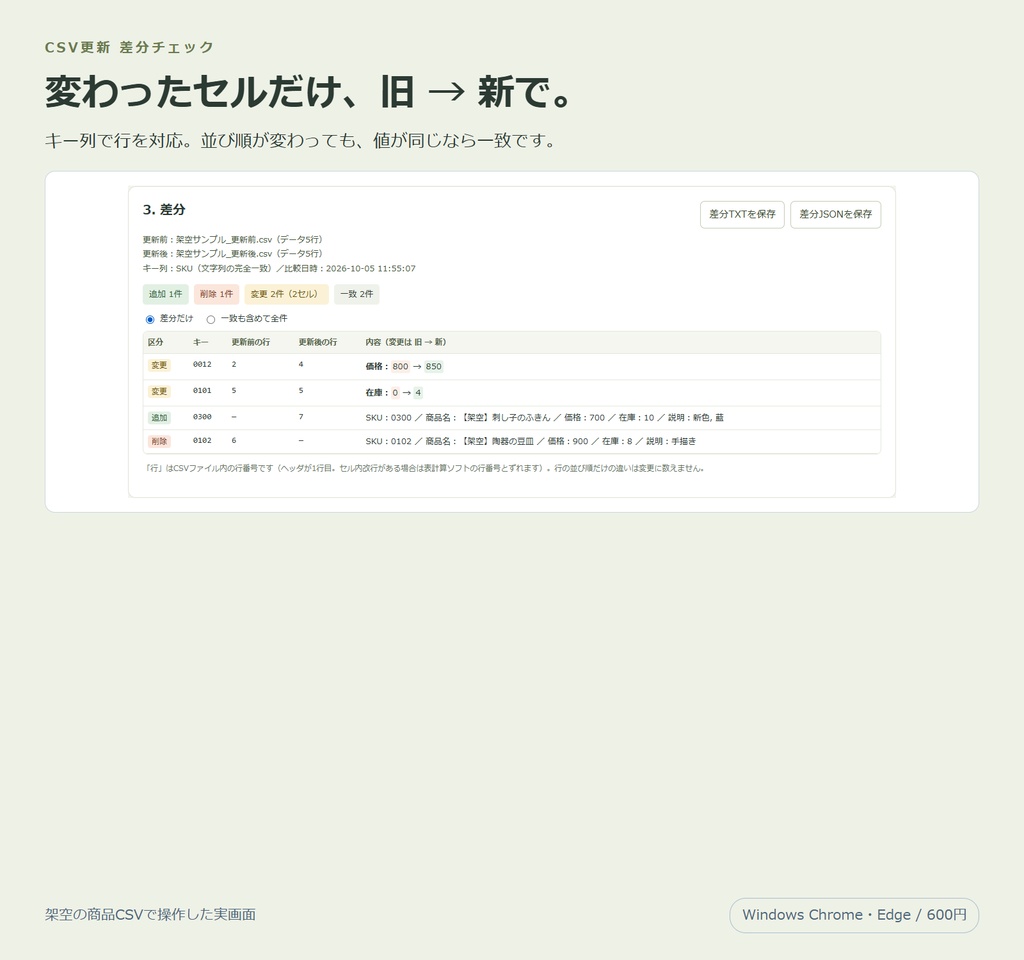This screenshot has height=960, width=1024.
Task: Click the subtitle starting with キー列で行を対応
Action: [x=300, y=140]
